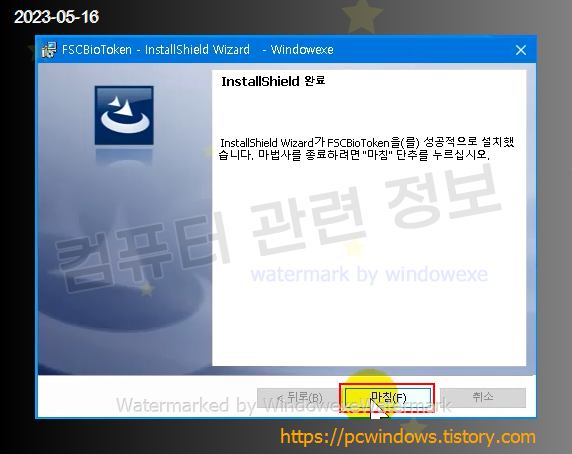Close the FSCBioToken InstallShield Wizard window
572x454 pixels.
click(521, 50)
